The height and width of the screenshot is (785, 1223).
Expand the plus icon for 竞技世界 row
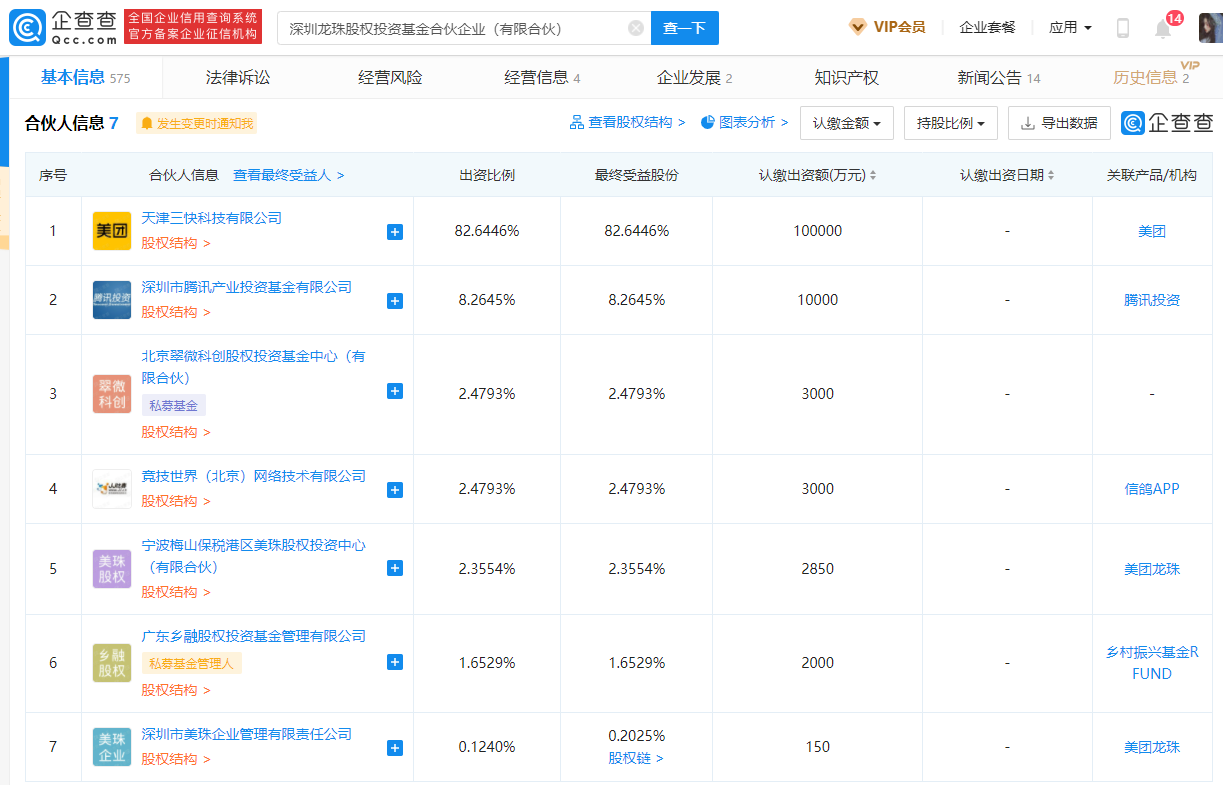pos(395,490)
